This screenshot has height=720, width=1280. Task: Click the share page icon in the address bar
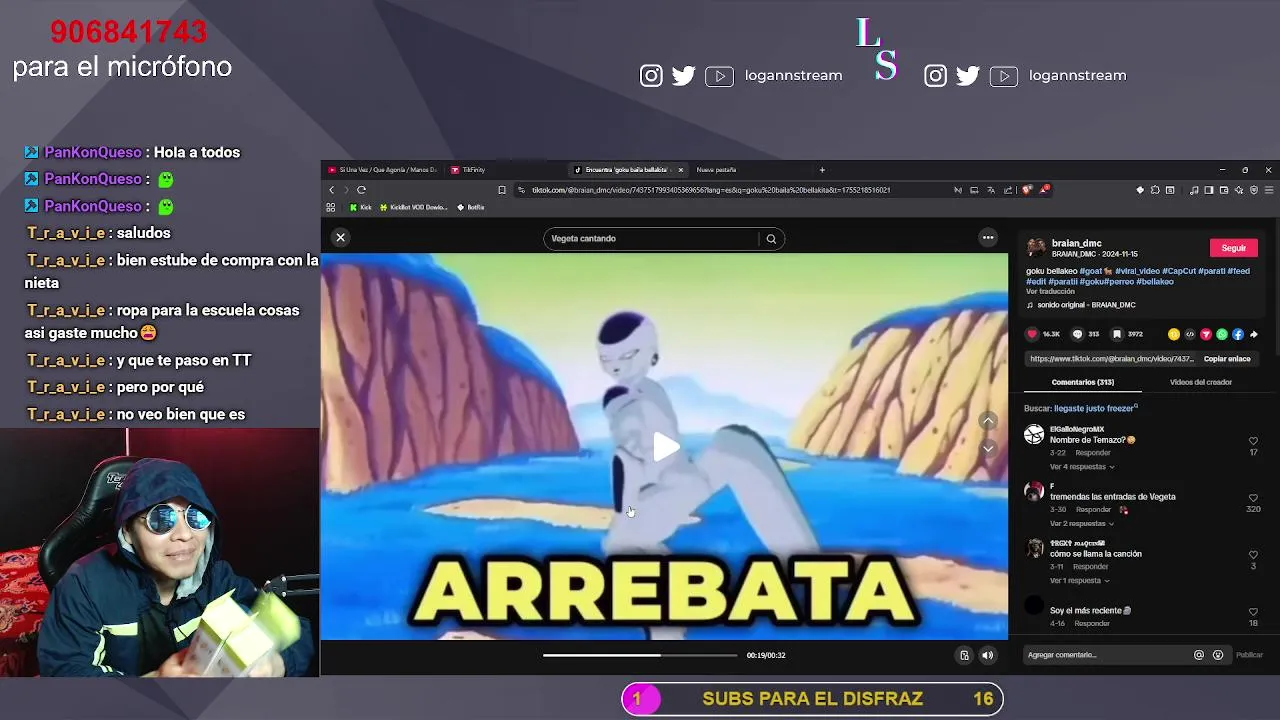1008,190
